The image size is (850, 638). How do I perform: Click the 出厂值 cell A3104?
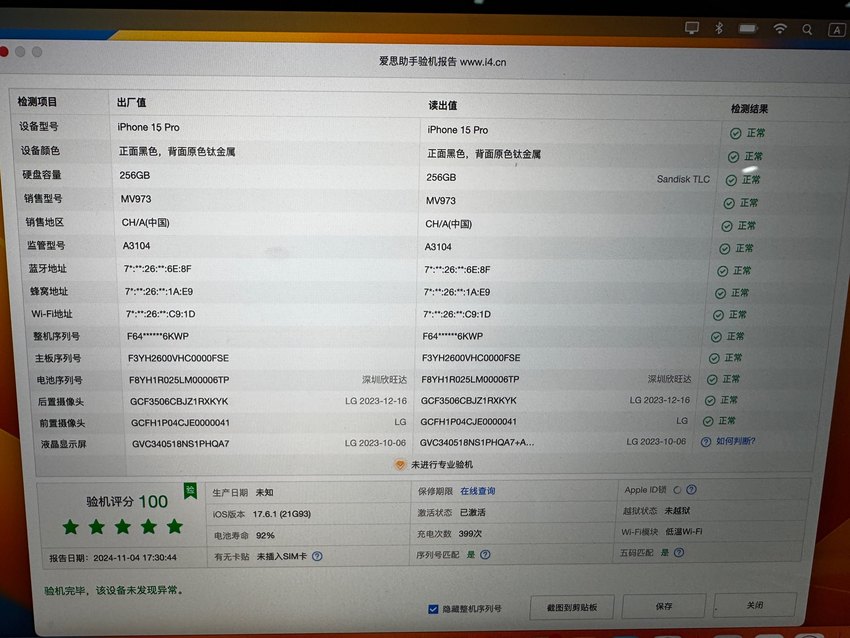[137, 246]
